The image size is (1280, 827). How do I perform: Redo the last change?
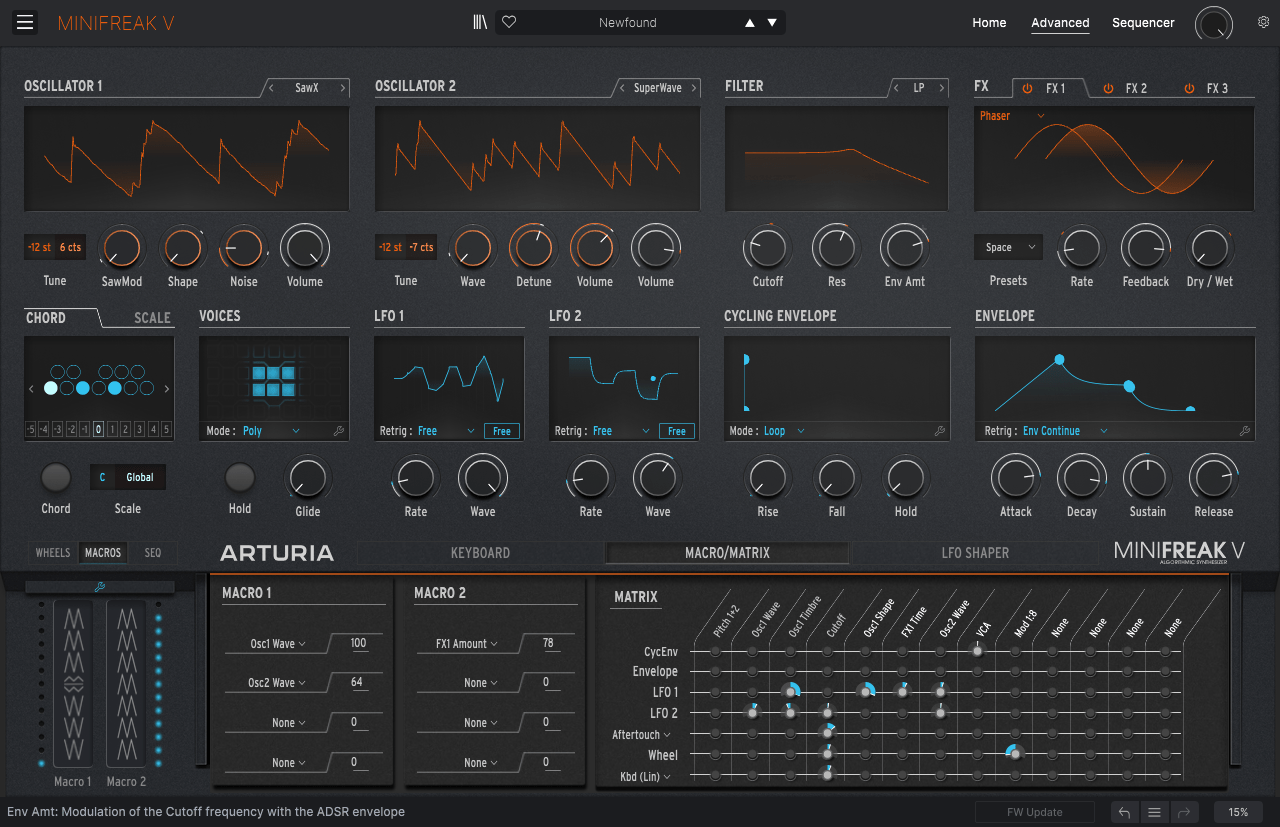(1185, 812)
